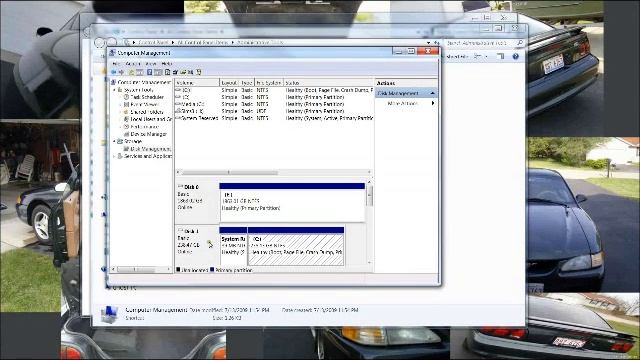
Task: Select Disk Management in the tree
Action: tap(151, 149)
